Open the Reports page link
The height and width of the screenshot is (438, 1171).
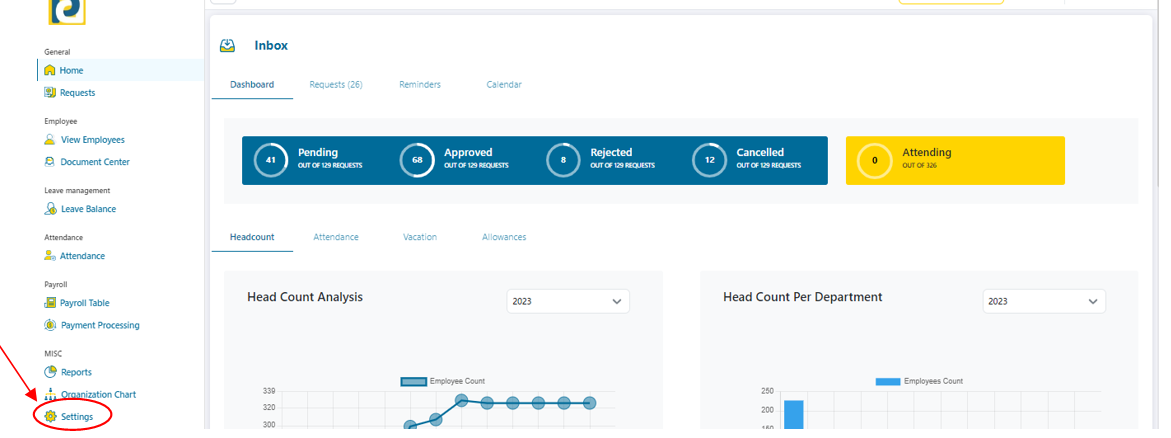tap(76, 372)
